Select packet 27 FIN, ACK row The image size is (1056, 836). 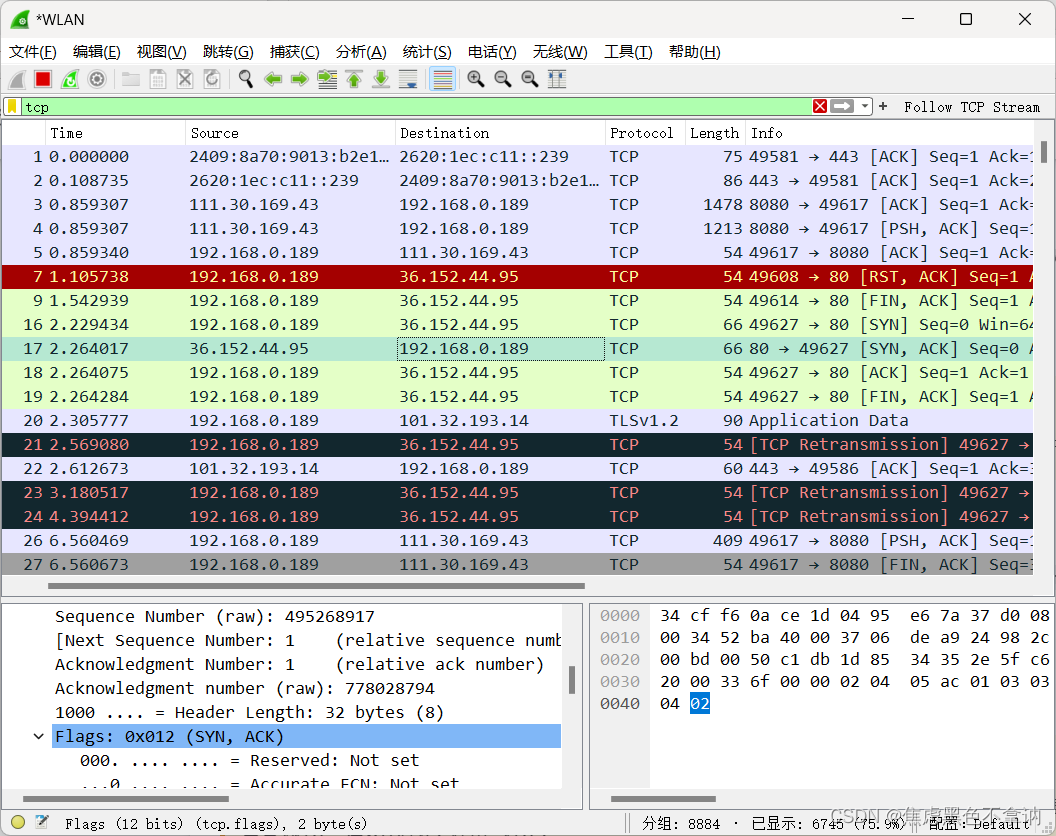point(517,565)
